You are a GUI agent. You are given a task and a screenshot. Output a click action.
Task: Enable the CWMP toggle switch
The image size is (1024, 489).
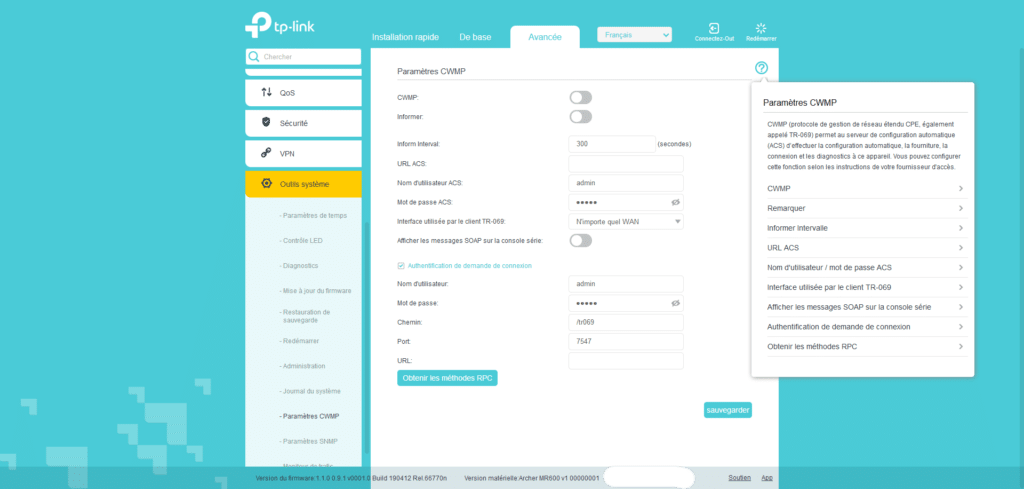point(580,97)
